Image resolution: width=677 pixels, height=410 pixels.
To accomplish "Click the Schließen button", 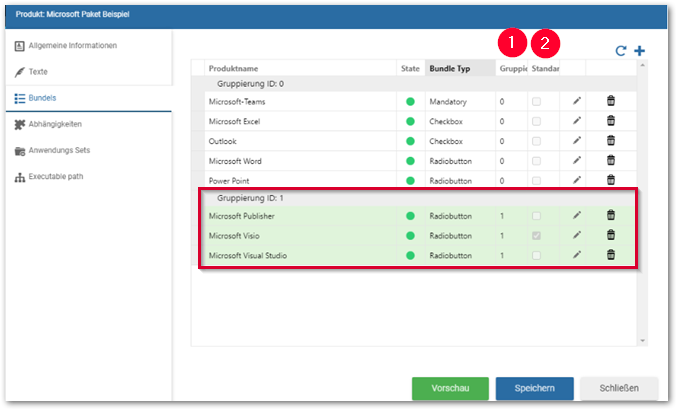I will coord(619,388).
